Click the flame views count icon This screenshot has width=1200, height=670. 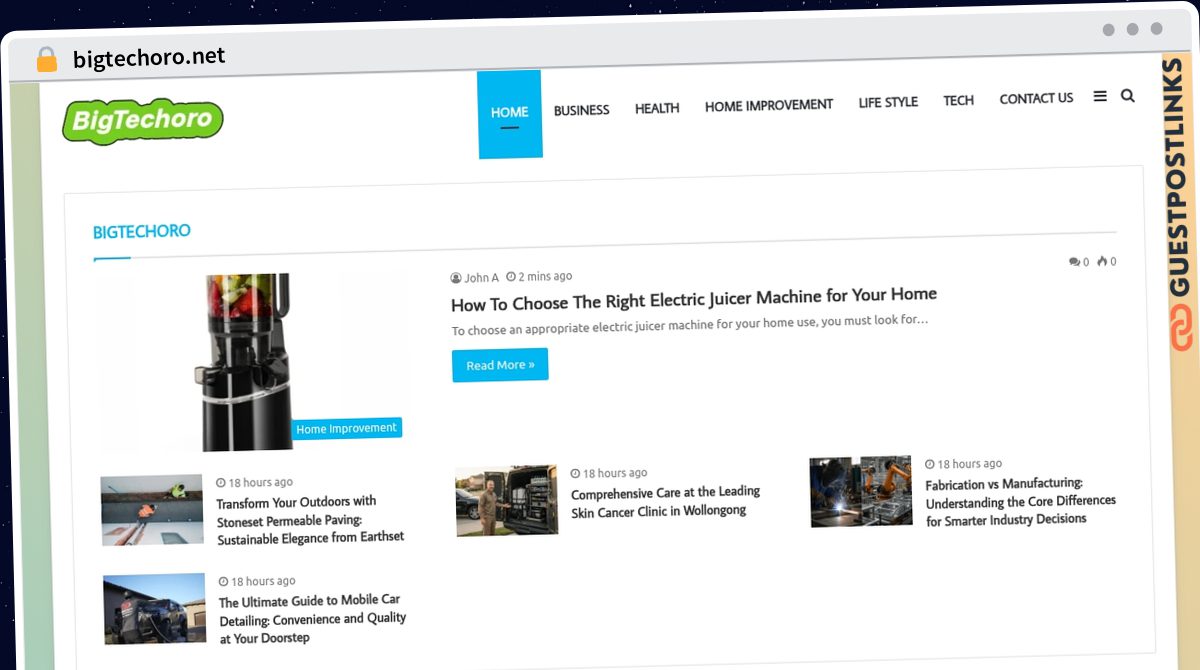(x=1102, y=262)
